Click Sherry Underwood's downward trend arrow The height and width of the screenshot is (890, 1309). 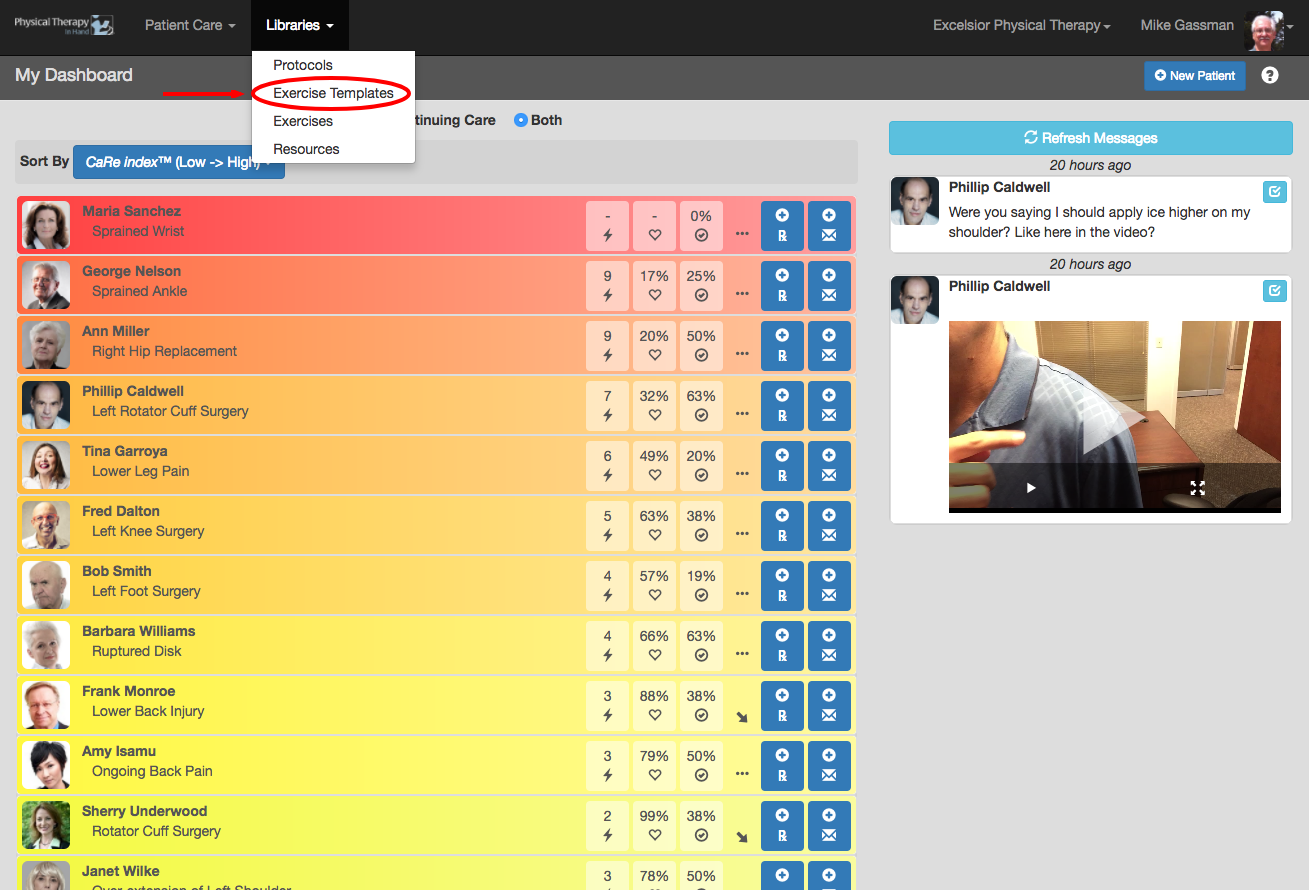tap(742, 837)
